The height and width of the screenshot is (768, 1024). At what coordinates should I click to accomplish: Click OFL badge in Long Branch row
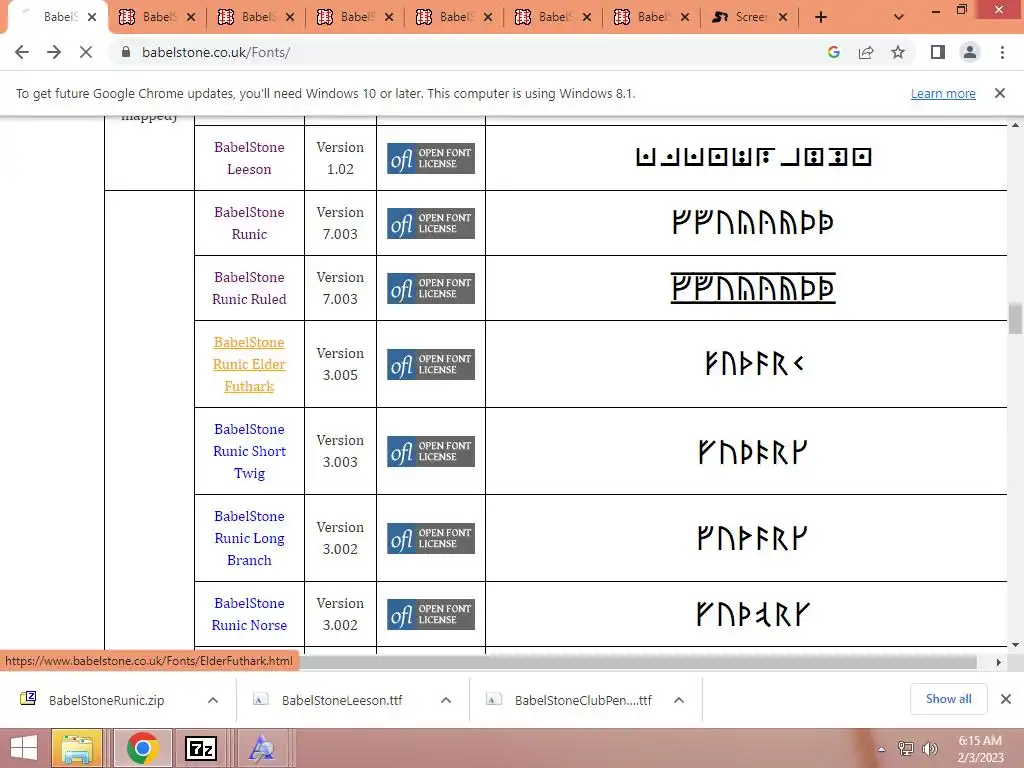click(430, 537)
